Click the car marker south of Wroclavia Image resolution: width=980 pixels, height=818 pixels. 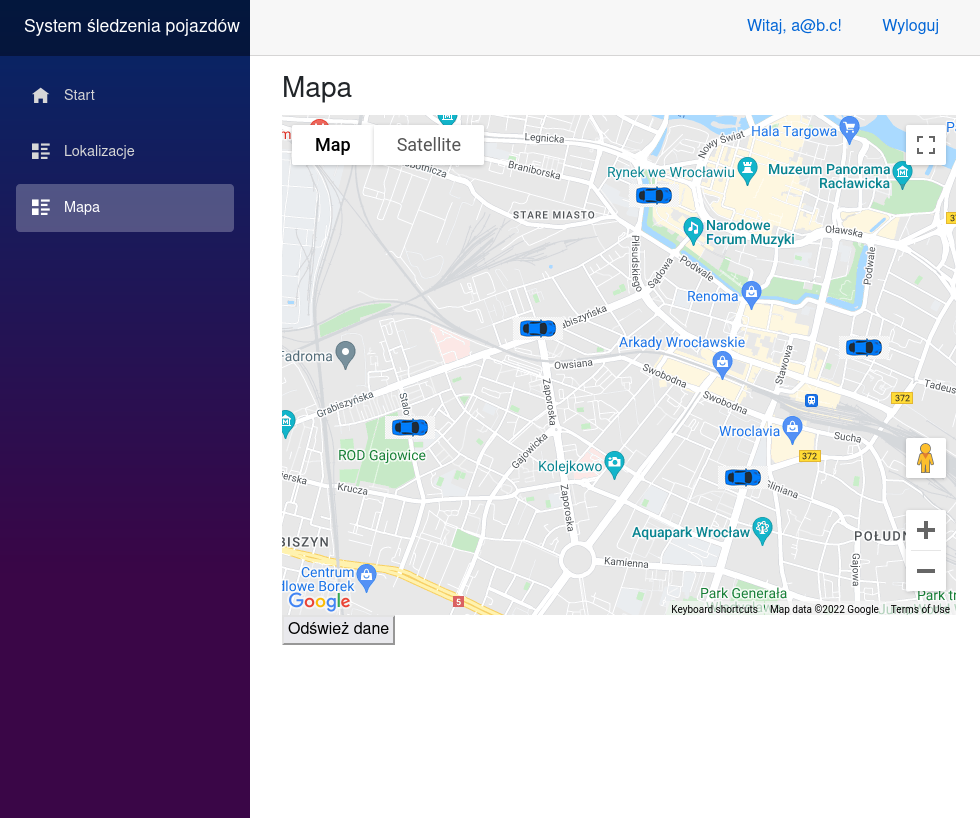coord(742,478)
